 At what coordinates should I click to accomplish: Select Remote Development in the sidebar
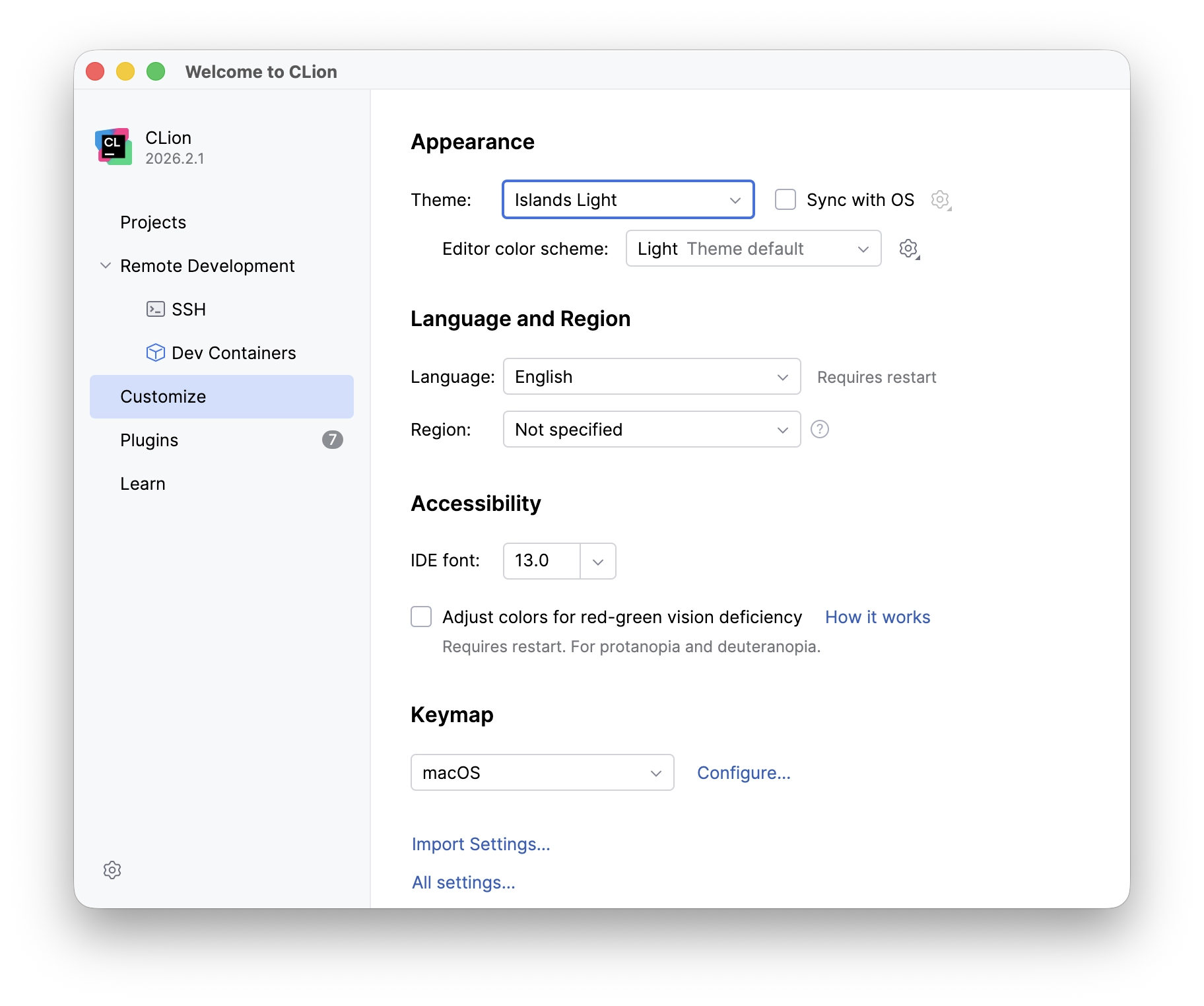click(222, 265)
